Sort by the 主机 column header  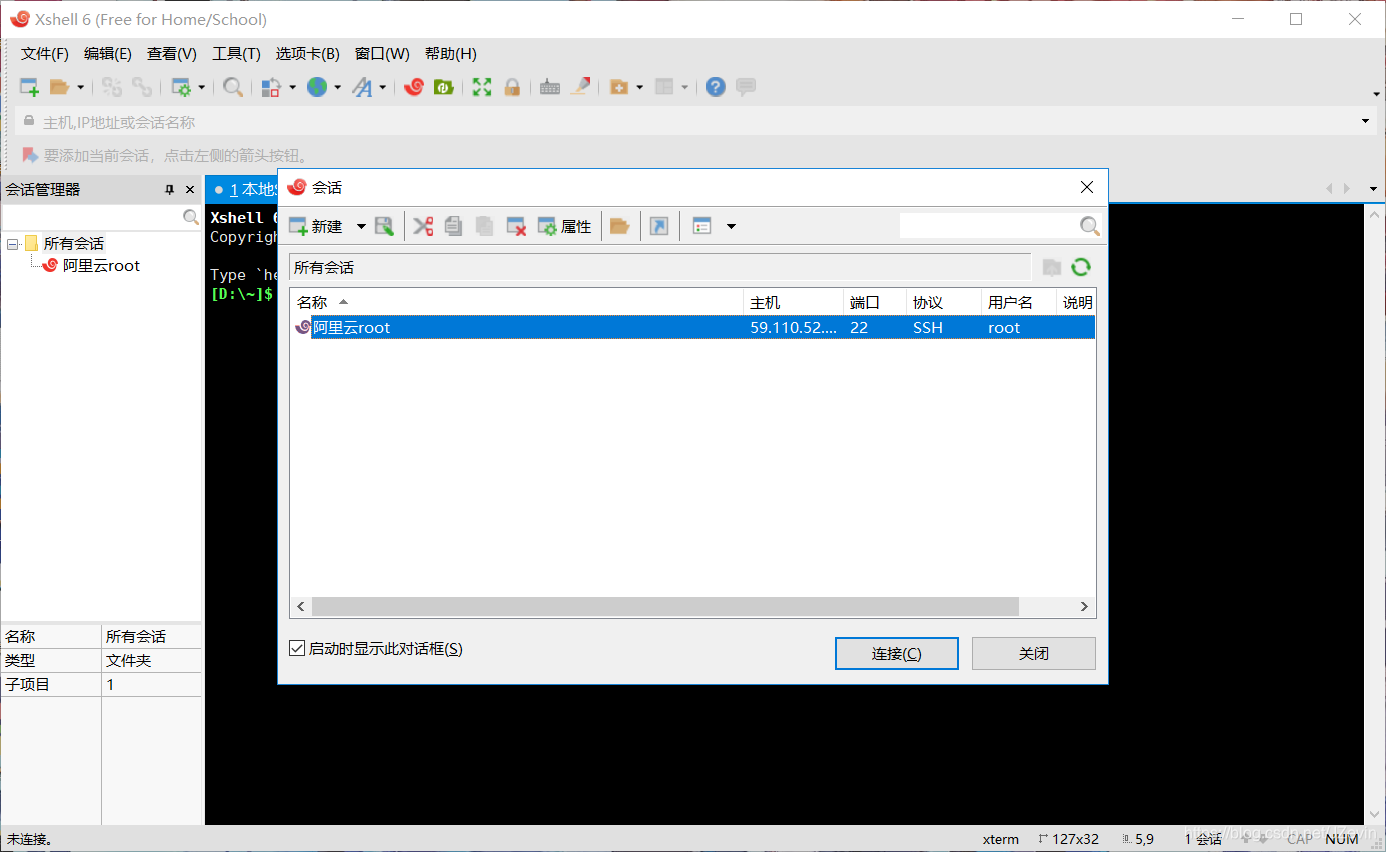pyautogui.click(x=793, y=302)
